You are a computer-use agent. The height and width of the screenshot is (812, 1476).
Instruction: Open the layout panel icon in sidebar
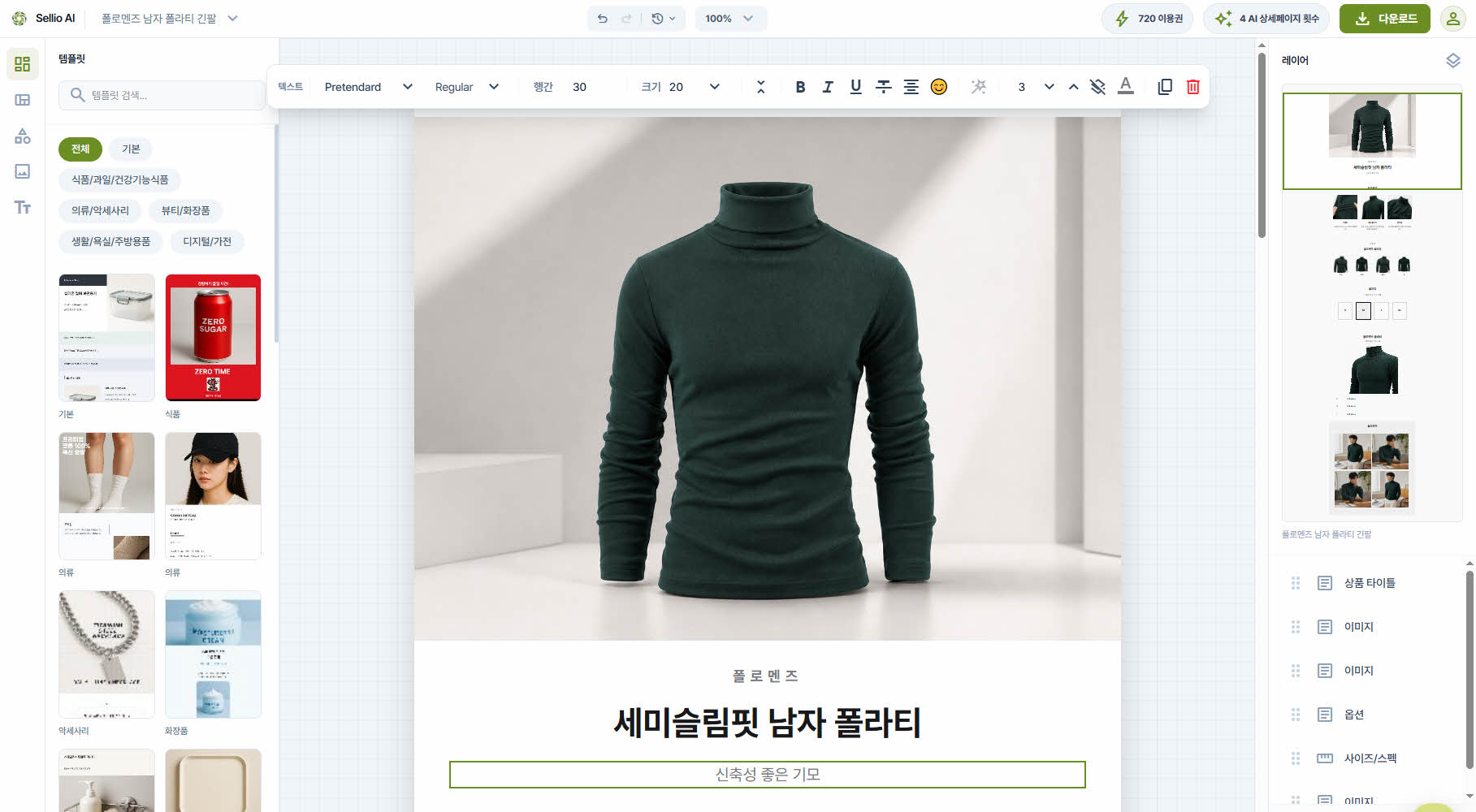coord(23,100)
